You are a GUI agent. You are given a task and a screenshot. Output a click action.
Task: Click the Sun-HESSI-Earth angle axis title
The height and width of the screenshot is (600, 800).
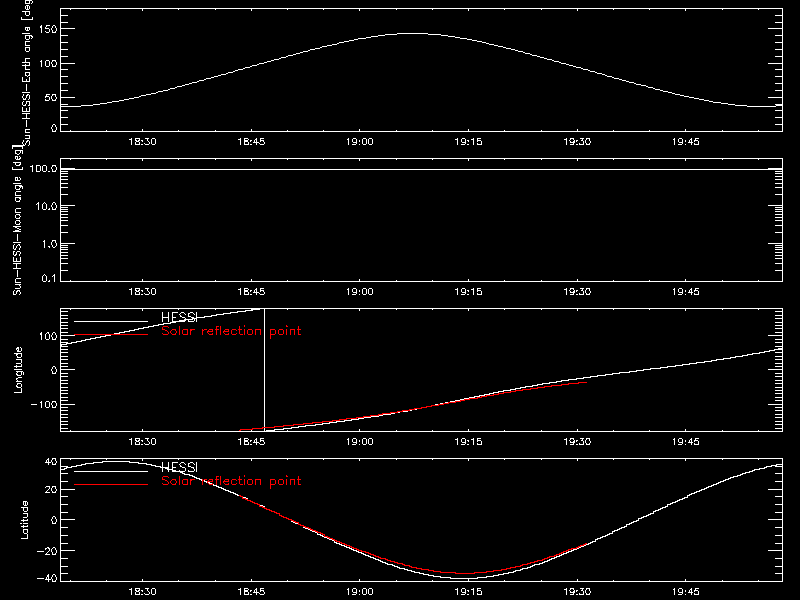click(x=27, y=72)
